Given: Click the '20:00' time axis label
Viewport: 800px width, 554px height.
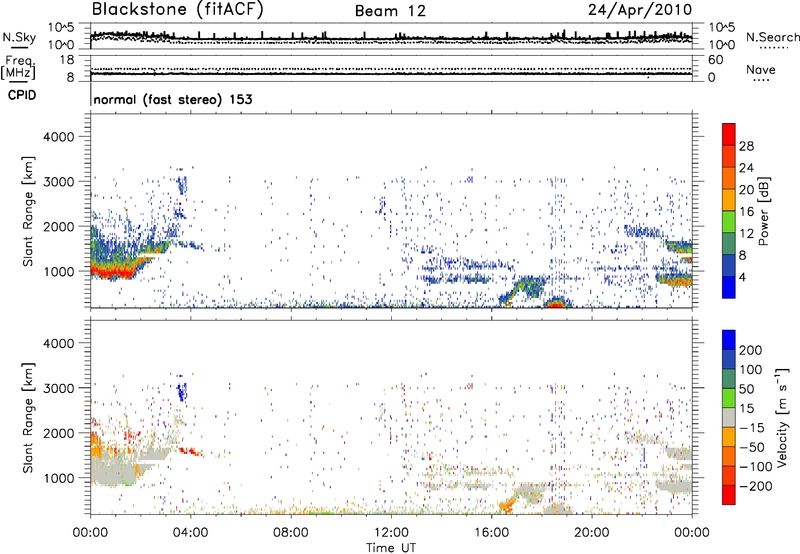Looking at the screenshot, I should coord(591,533).
